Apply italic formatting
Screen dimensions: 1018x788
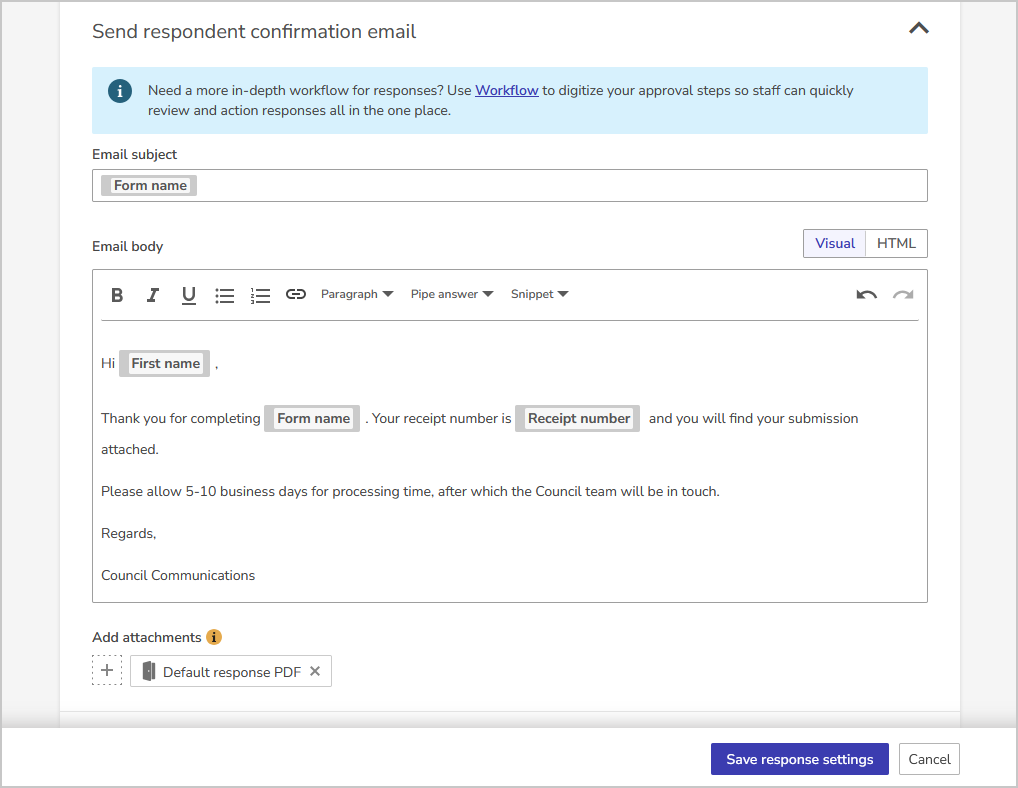(153, 295)
